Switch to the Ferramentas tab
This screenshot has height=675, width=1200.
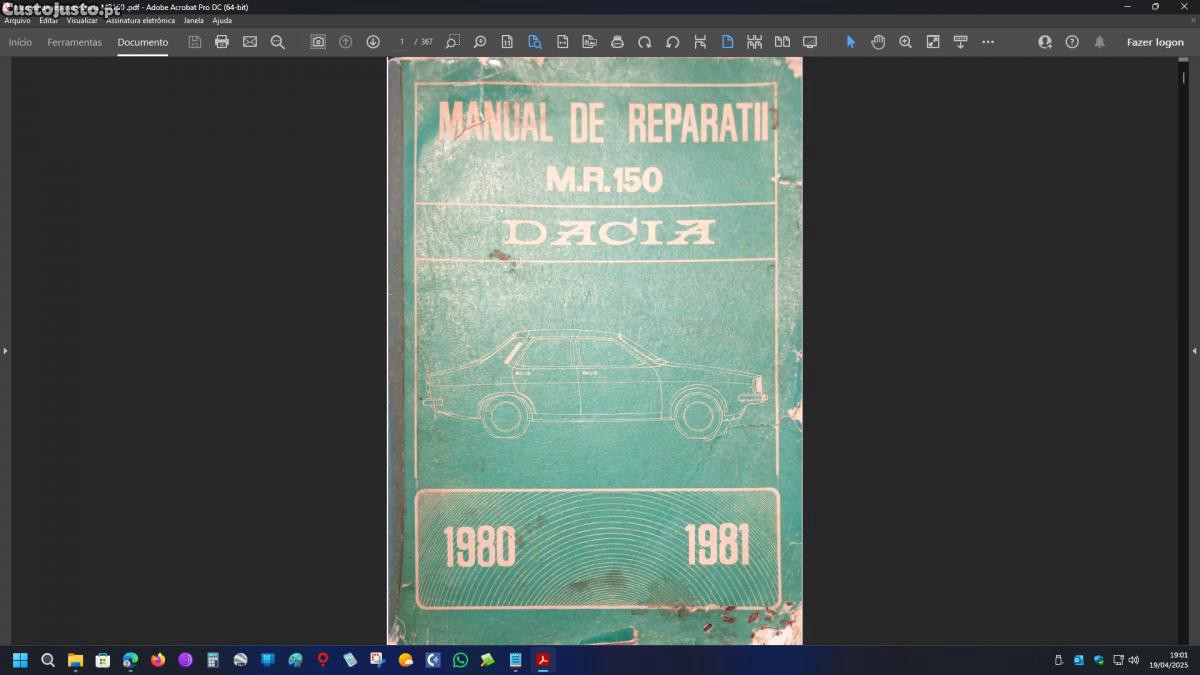pyautogui.click(x=74, y=42)
